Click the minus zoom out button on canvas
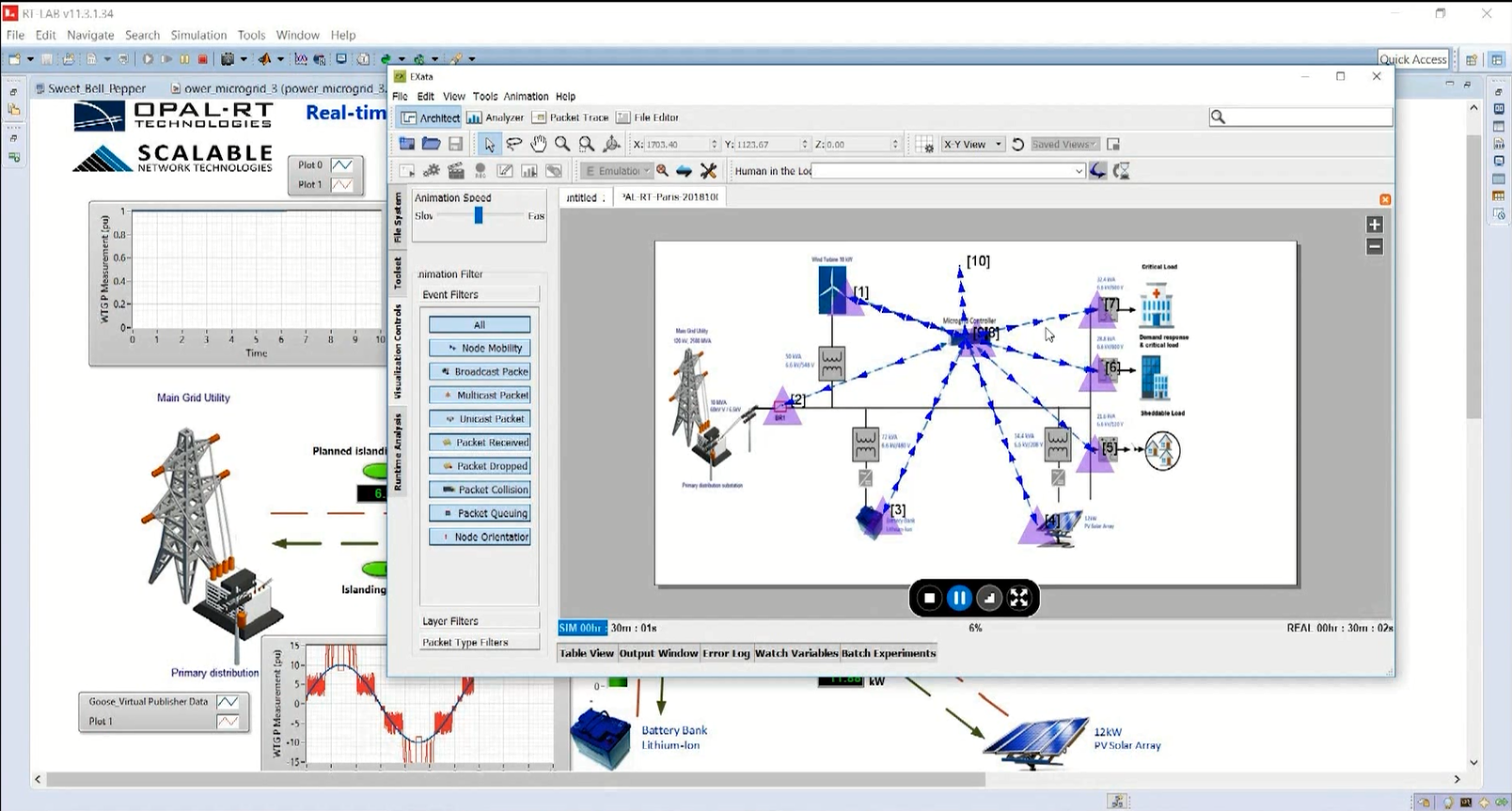Viewport: 1512px width, 811px height. point(1375,246)
